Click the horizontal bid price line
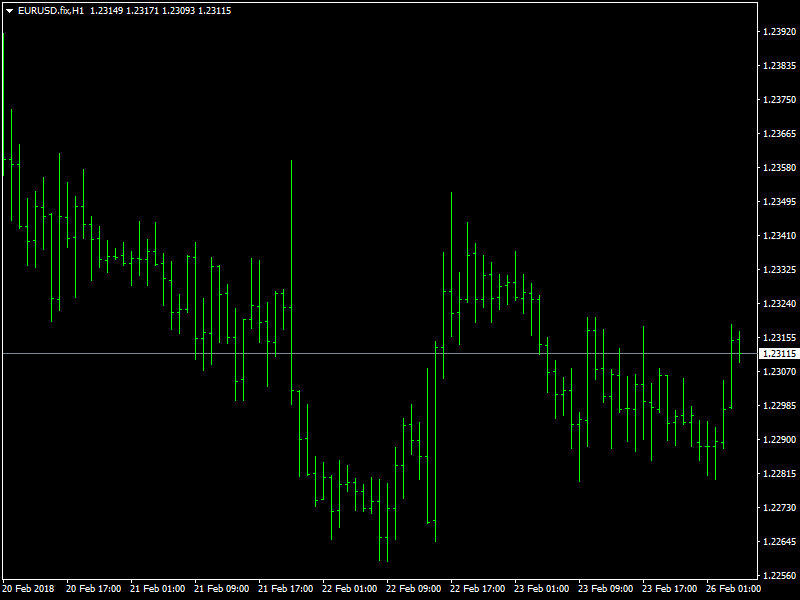 pos(380,353)
